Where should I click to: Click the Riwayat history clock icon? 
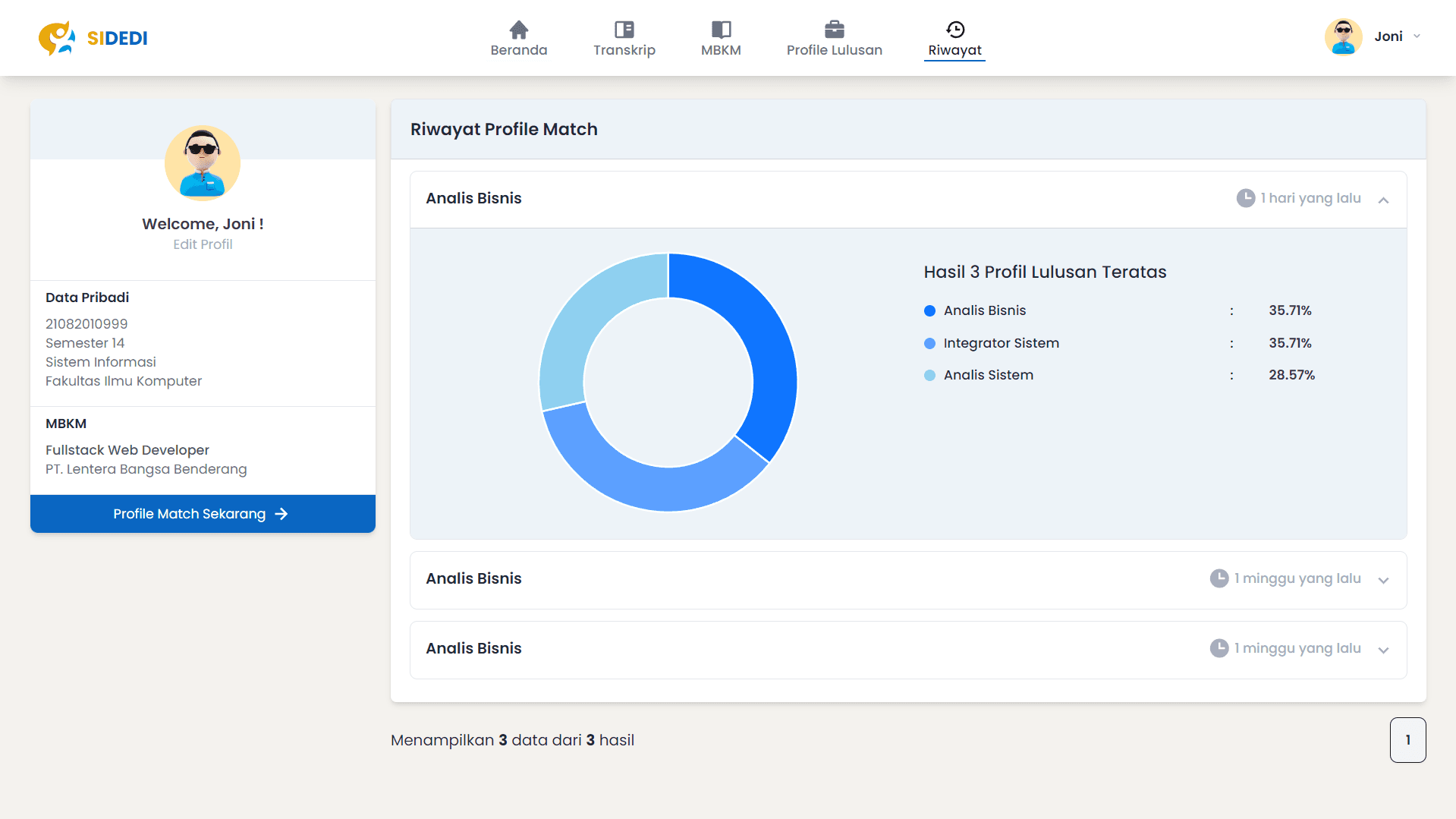[955, 30]
